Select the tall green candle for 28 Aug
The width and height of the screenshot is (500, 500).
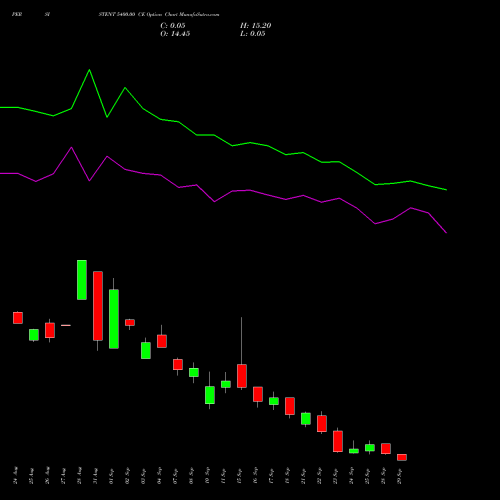pos(82,280)
